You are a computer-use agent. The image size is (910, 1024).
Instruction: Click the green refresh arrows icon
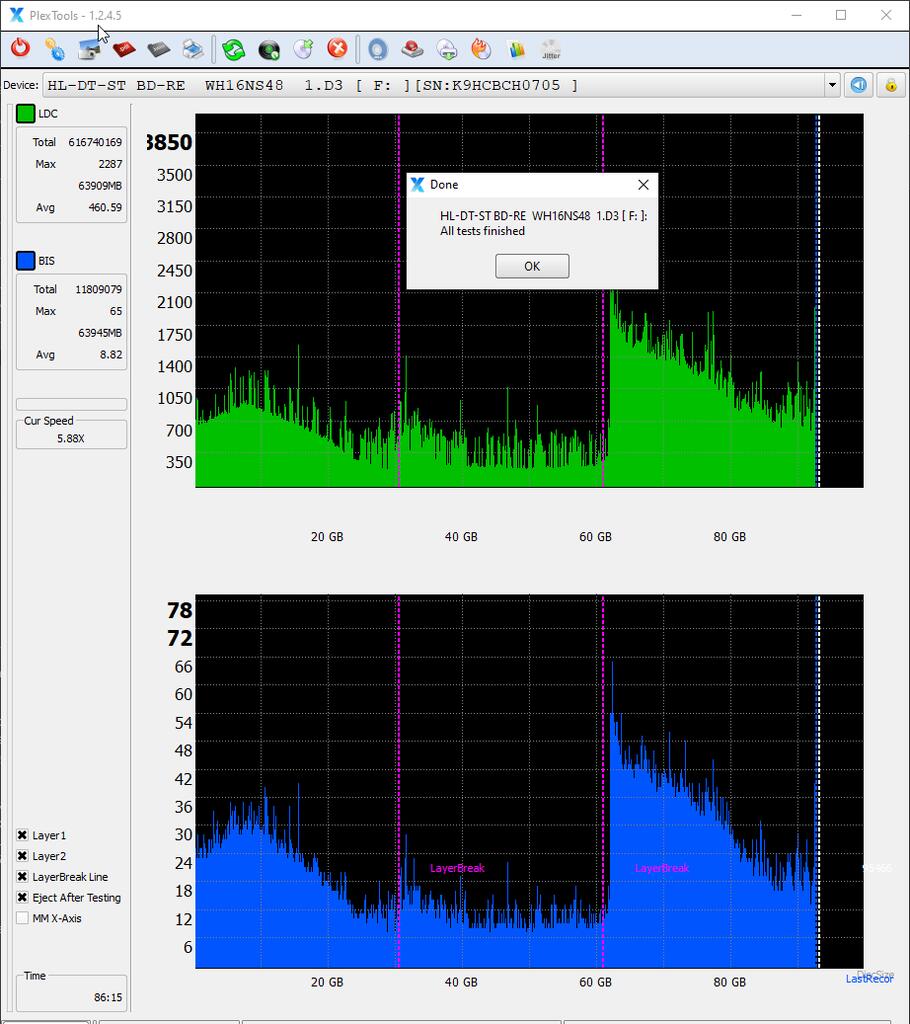click(233, 49)
